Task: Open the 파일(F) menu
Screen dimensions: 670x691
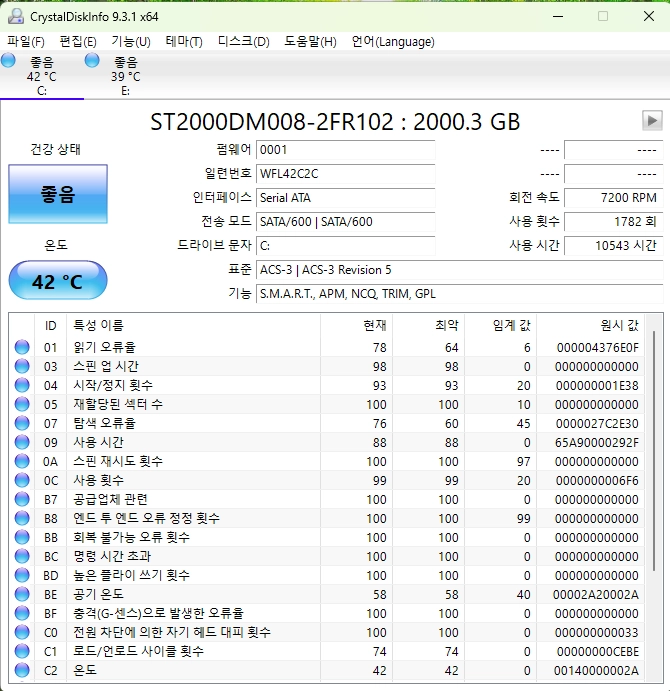Action: click(x=26, y=42)
